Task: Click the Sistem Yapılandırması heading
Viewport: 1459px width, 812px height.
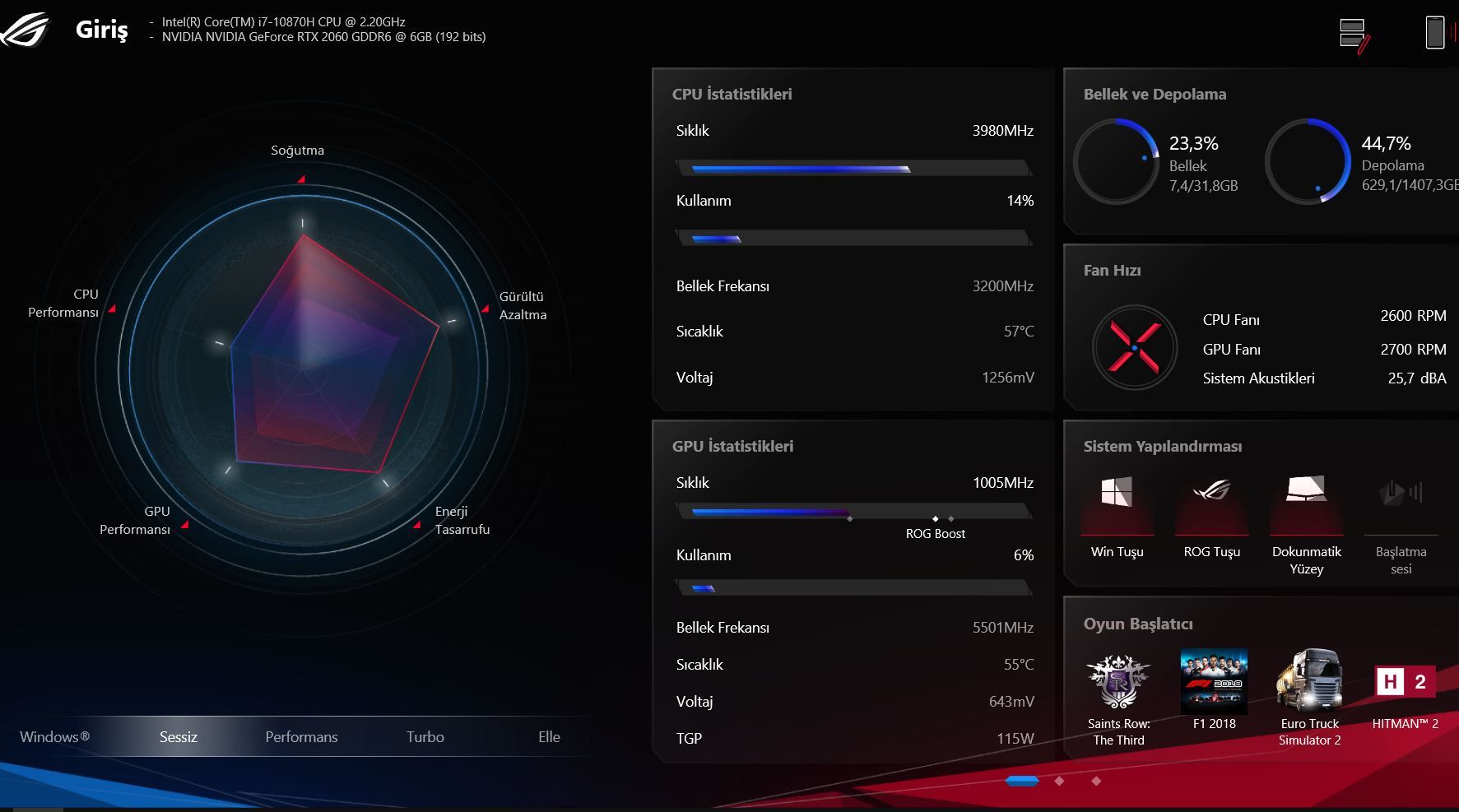Action: point(1163,447)
